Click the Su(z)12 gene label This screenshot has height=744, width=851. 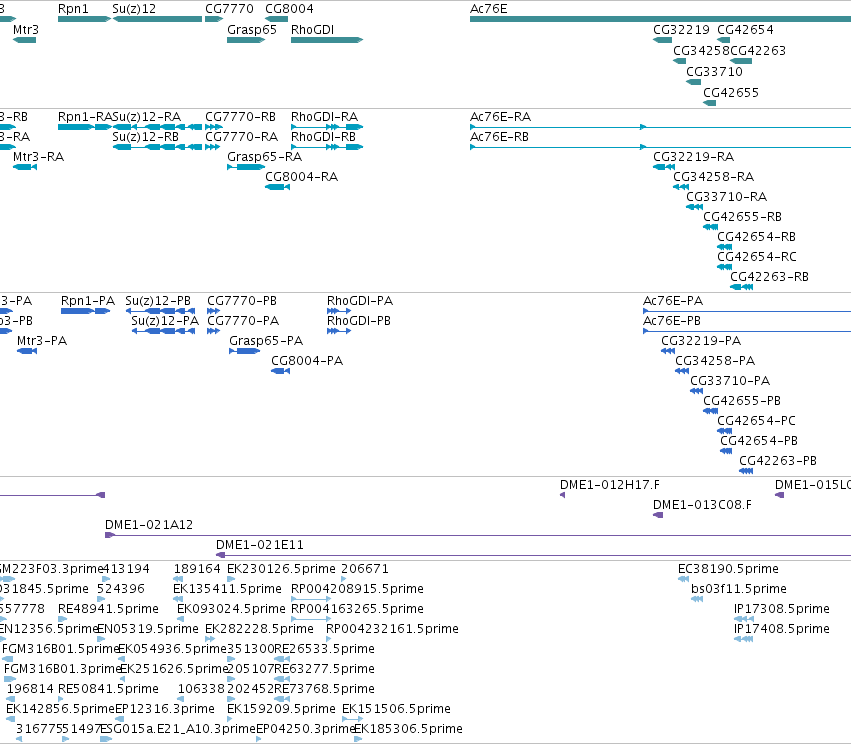tap(134, 9)
